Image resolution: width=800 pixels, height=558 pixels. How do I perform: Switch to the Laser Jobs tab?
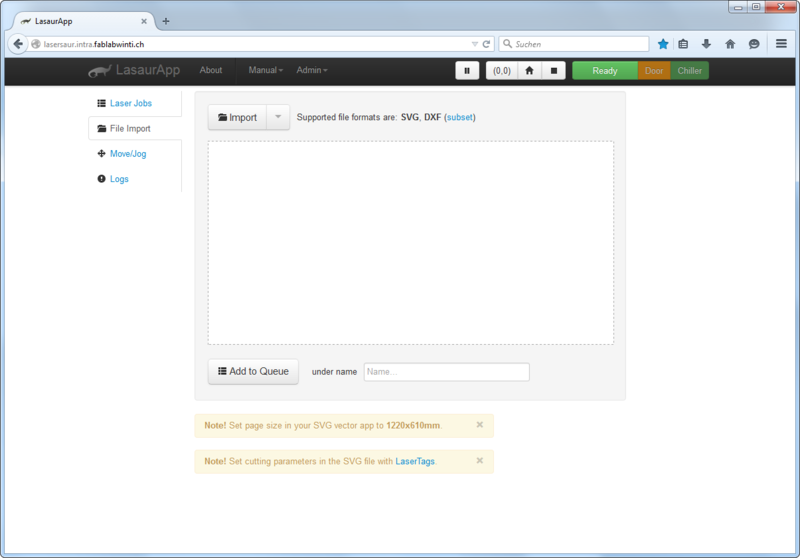(131, 103)
